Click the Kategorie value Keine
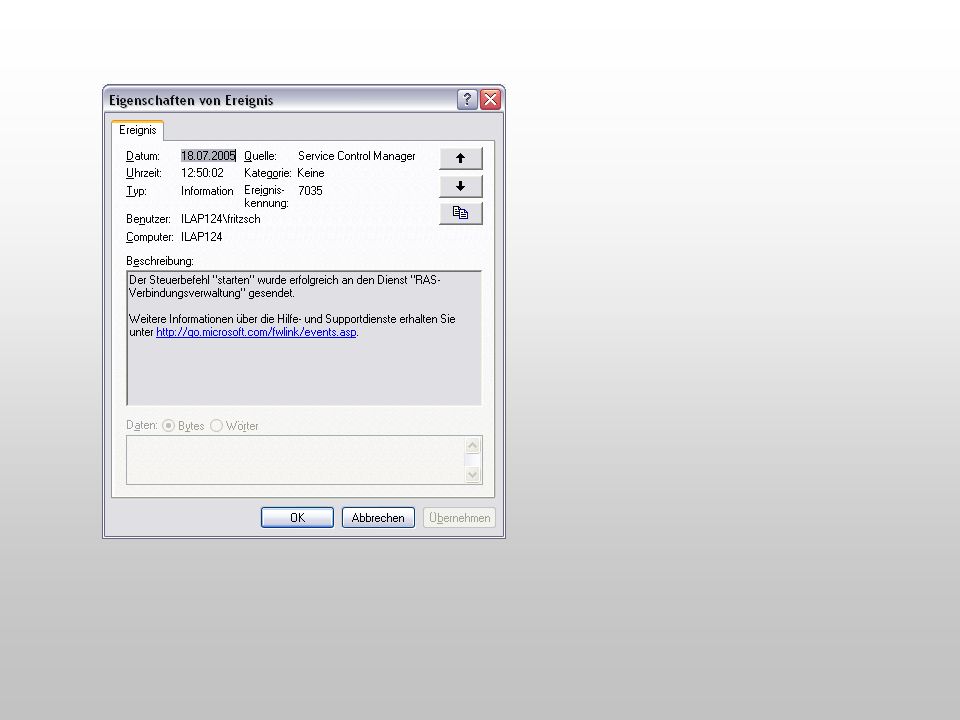Viewport: 960px width, 720px height. pyautogui.click(x=310, y=173)
